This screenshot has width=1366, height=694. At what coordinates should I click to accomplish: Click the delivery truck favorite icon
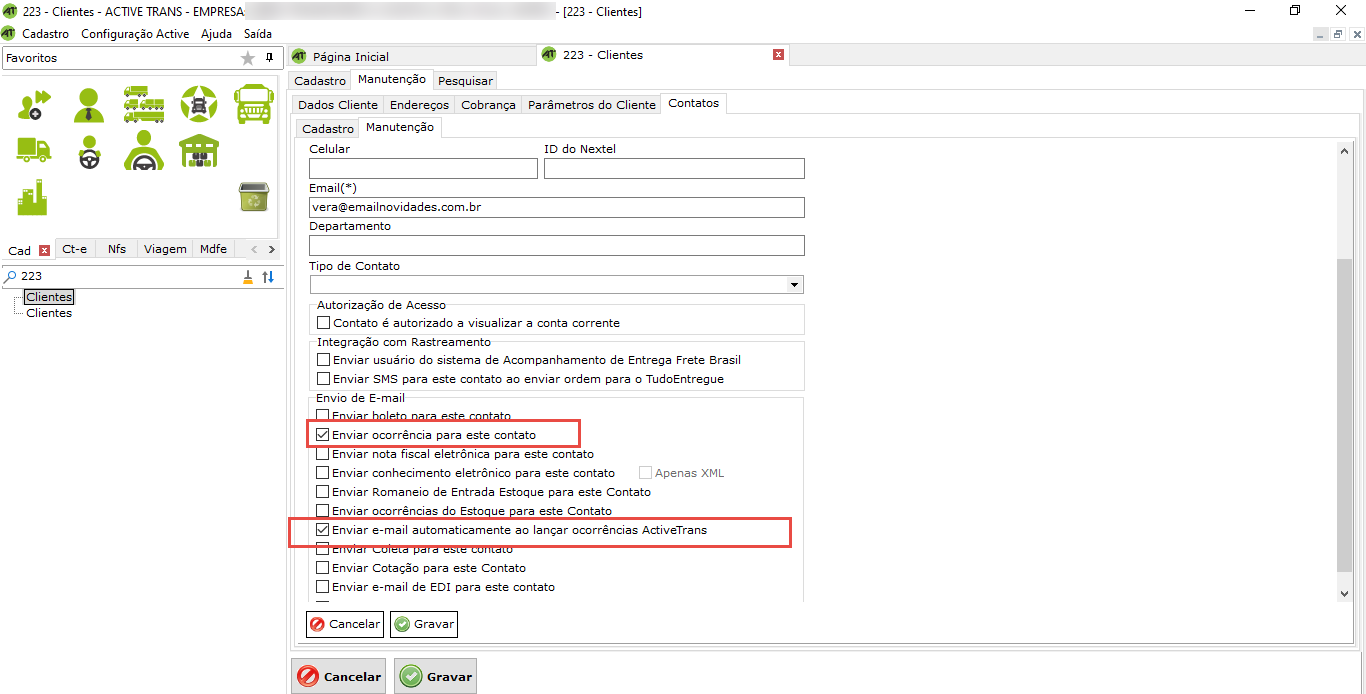coord(33,150)
